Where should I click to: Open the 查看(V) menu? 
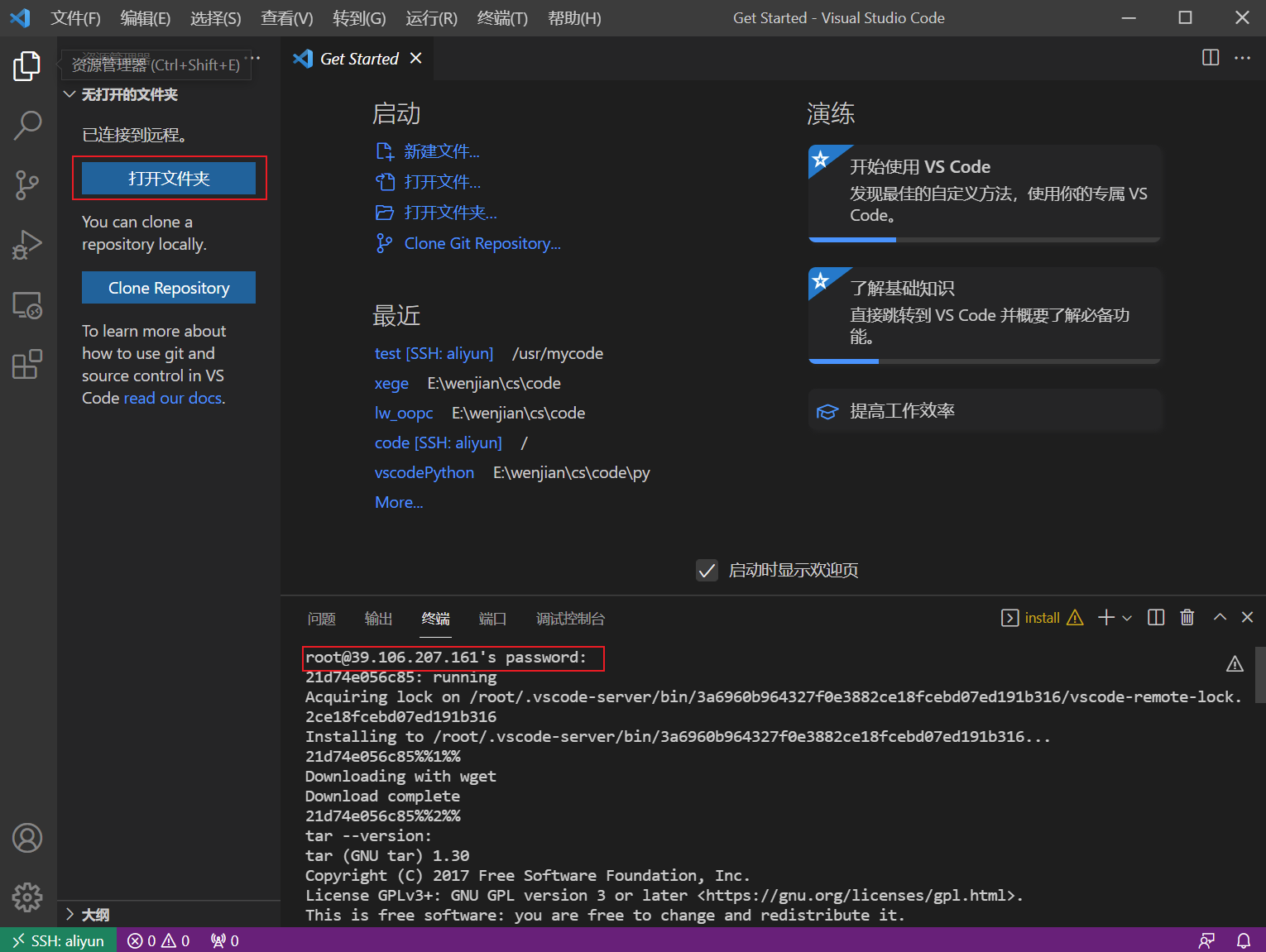pyautogui.click(x=286, y=18)
